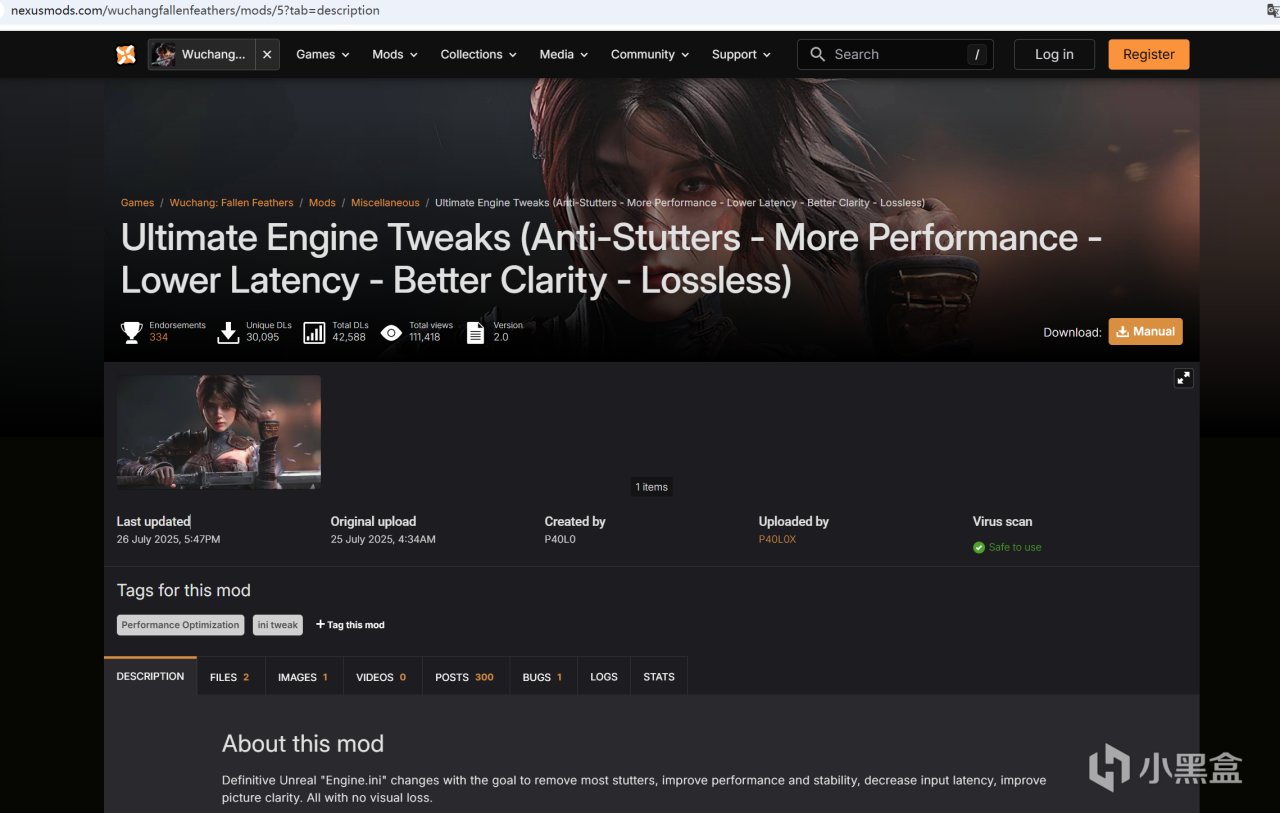The height and width of the screenshot is (813, 1280).
Task: Click the Log in button
Action: pos(1054,55)
